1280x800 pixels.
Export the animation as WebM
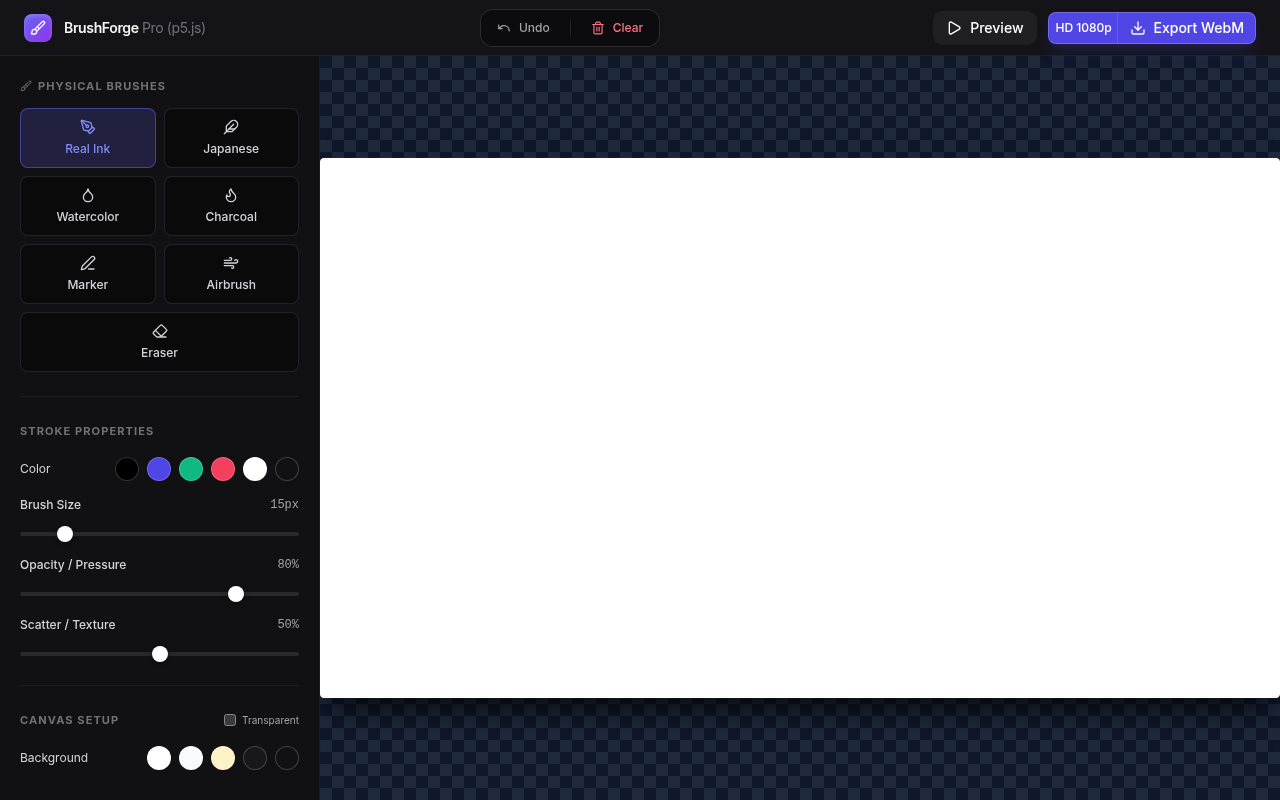point(1186,28)
